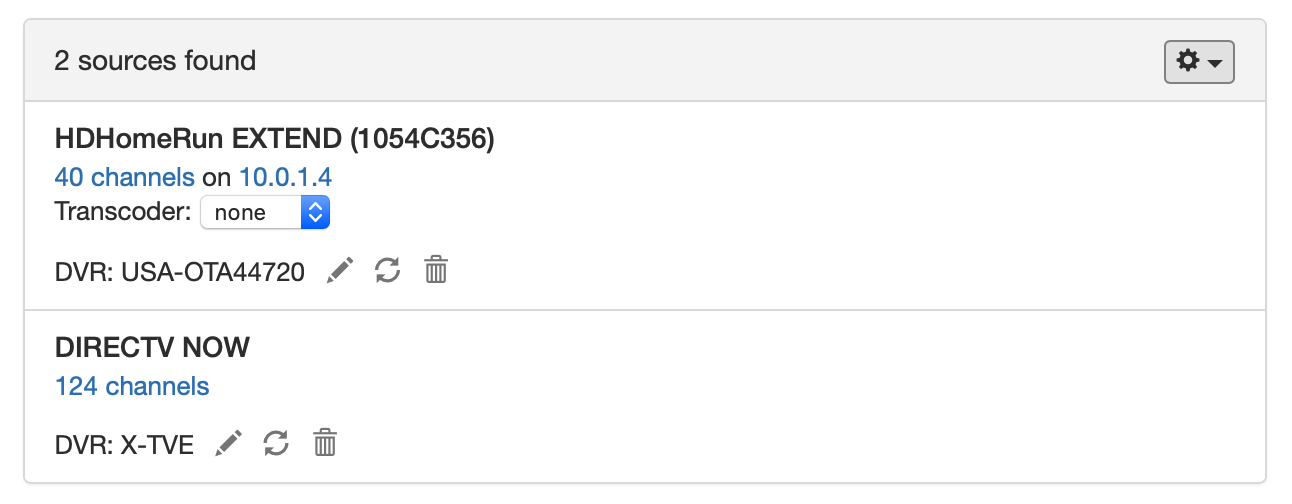
Task: Click the DVR: X-TVE label
Action: pos(125,444)
